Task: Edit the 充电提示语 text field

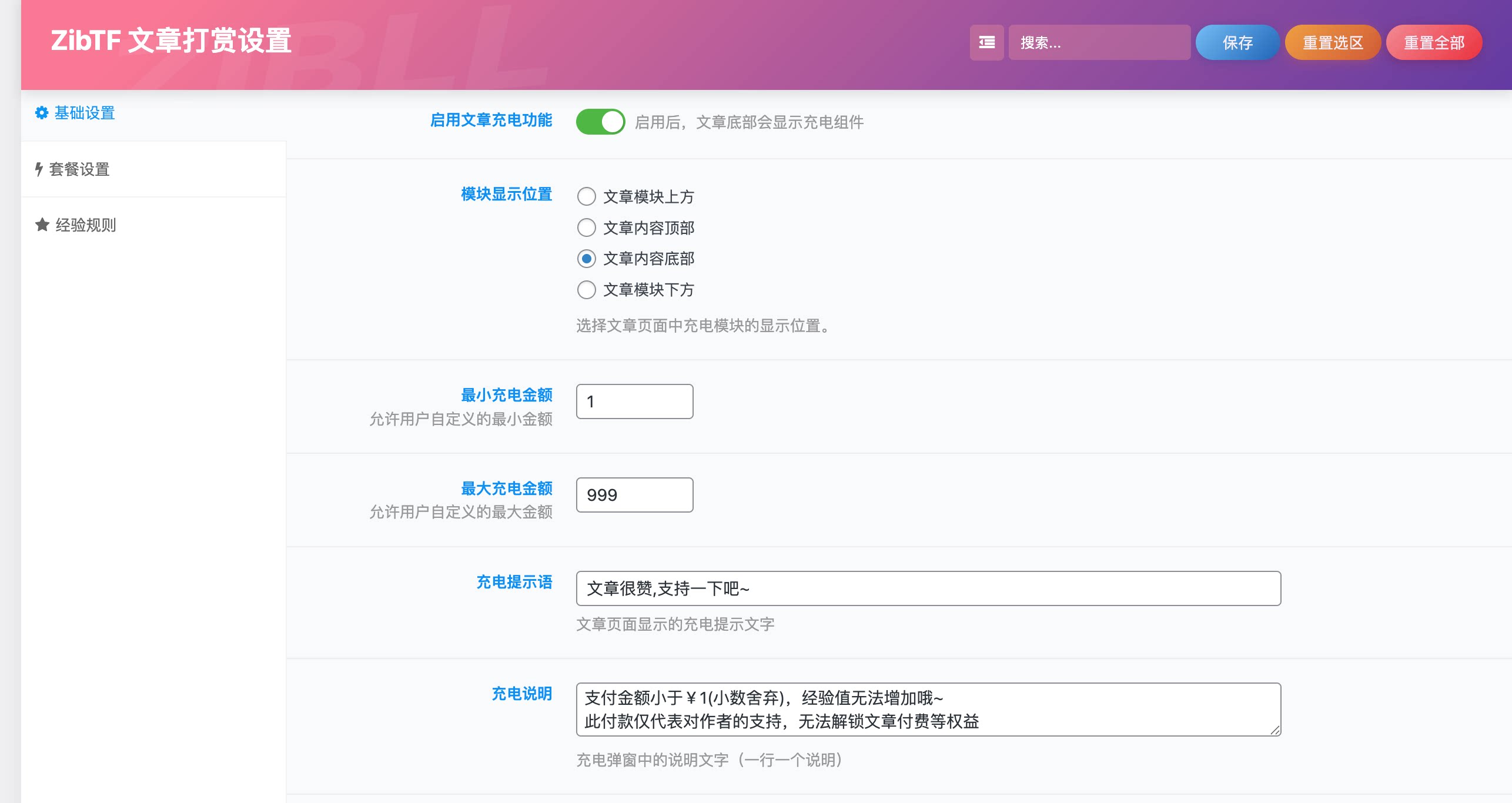Action: pyautogui.click(x=928, y=588)
